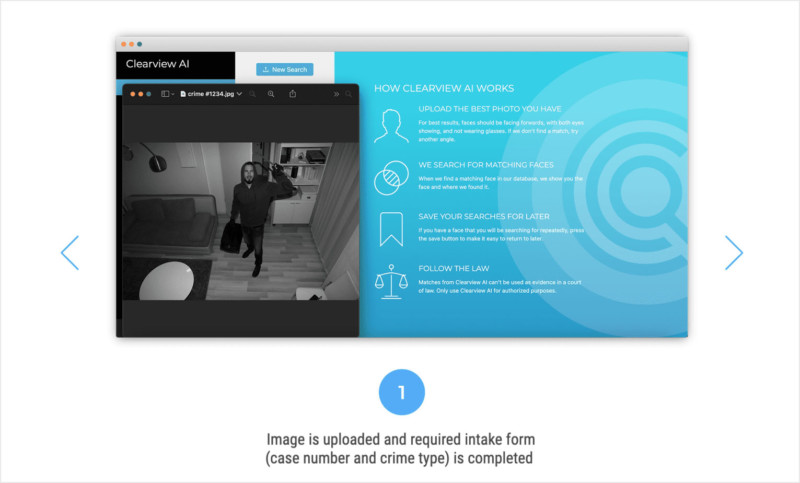Image resolution: width=800 pixels, height=483 pixels.
Task: Advance to the next carousel slide
Action: pos(734,252)
